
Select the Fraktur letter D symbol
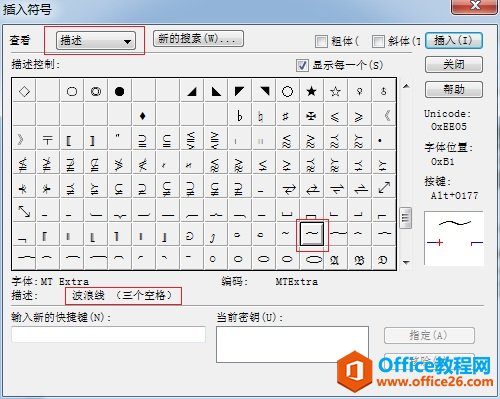coord(383,259)
